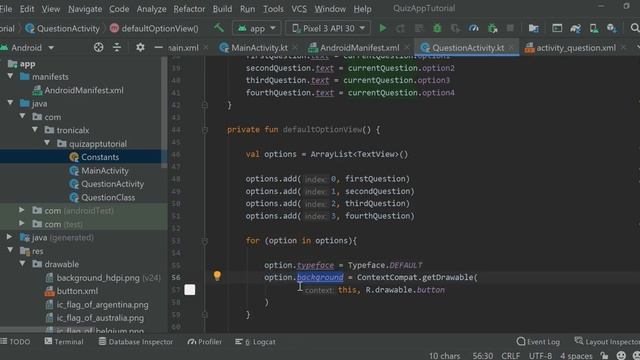Fold the defaultOptionView function in gutter
640x360 pixels.
pyautogui.click(x=205, y=130)
